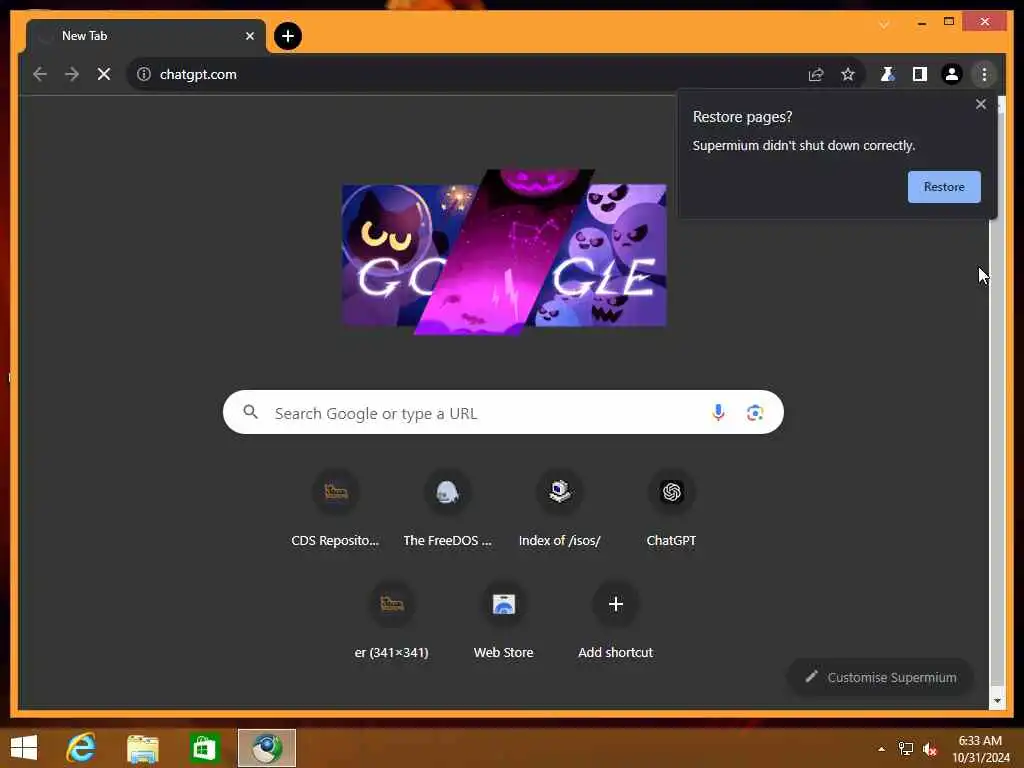The image size is (1024, 768).
Task: Show hidden tray icons arrow
Action: pyautogui.click(x=881, y=749)
